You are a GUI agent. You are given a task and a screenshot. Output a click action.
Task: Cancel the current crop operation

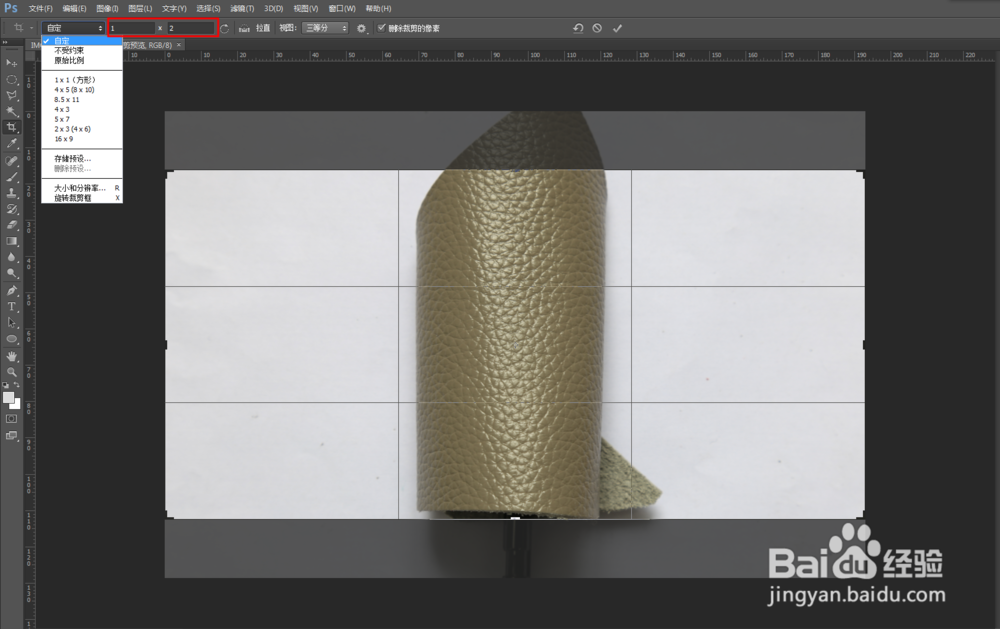point(597,28)
